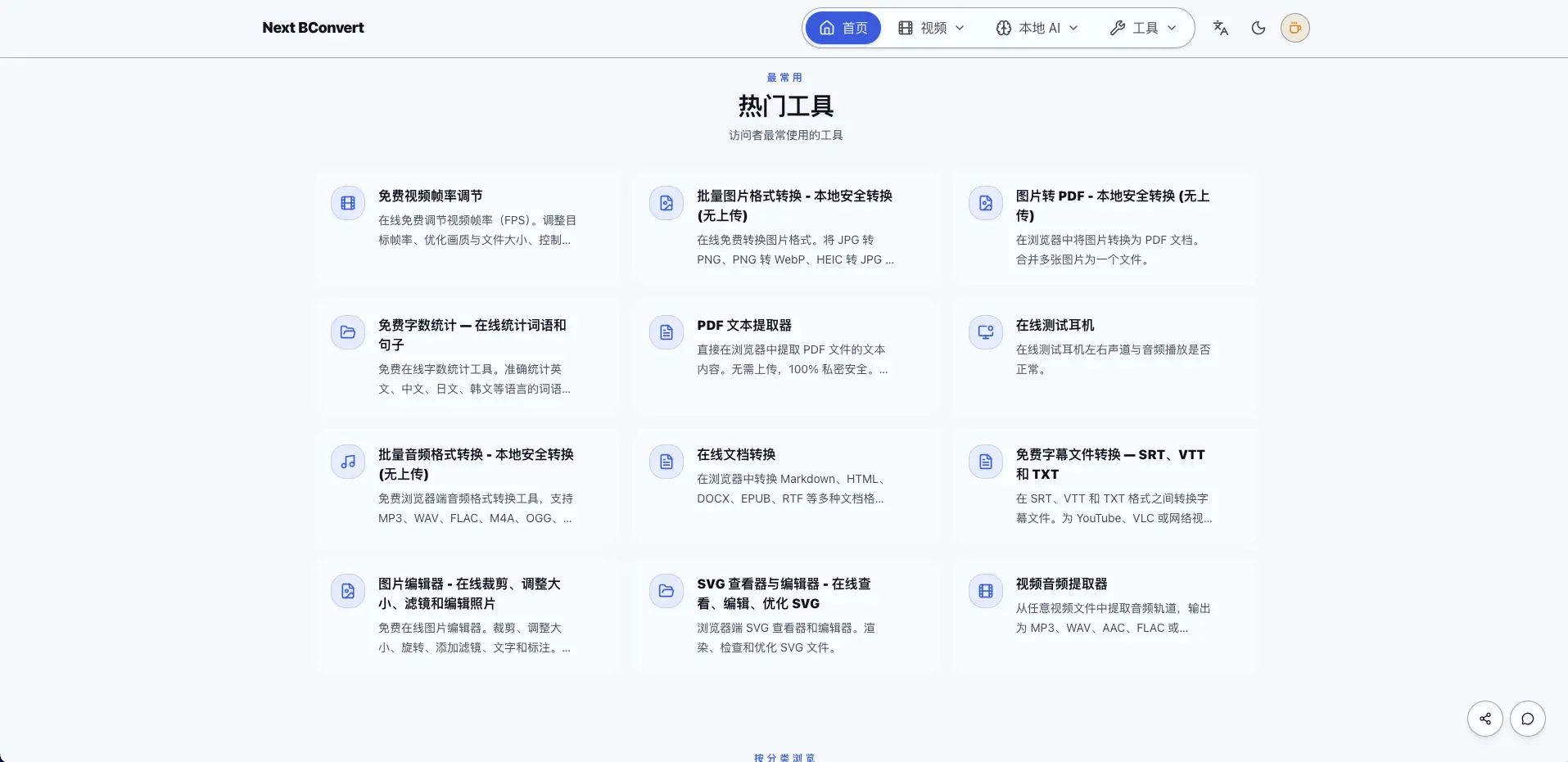Image resolution: width=1568 pixels, height=762 pixels.
Task: Click description text starting 直接在浏览器中提取 PDF
Action: point(792,359)
